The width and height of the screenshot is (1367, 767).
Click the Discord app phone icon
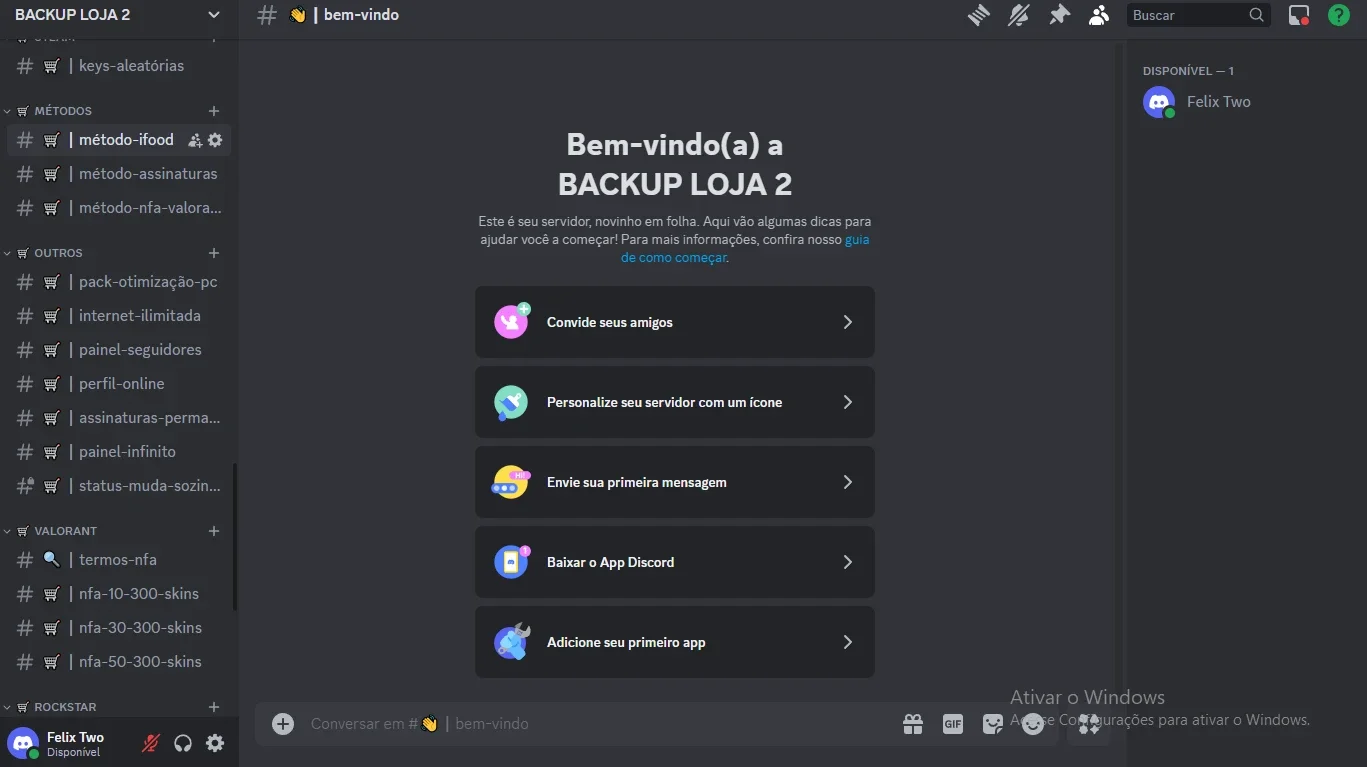512,562
